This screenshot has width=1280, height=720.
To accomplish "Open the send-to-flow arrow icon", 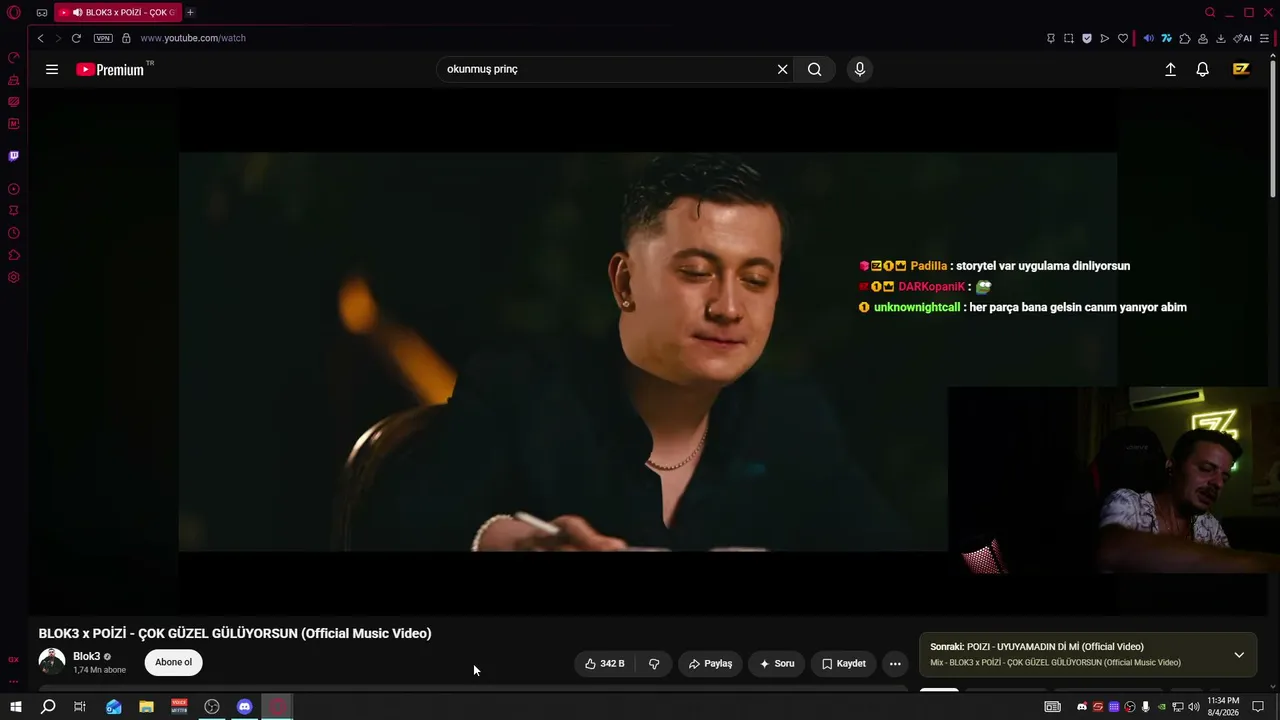I will (x=1105, y=38).
